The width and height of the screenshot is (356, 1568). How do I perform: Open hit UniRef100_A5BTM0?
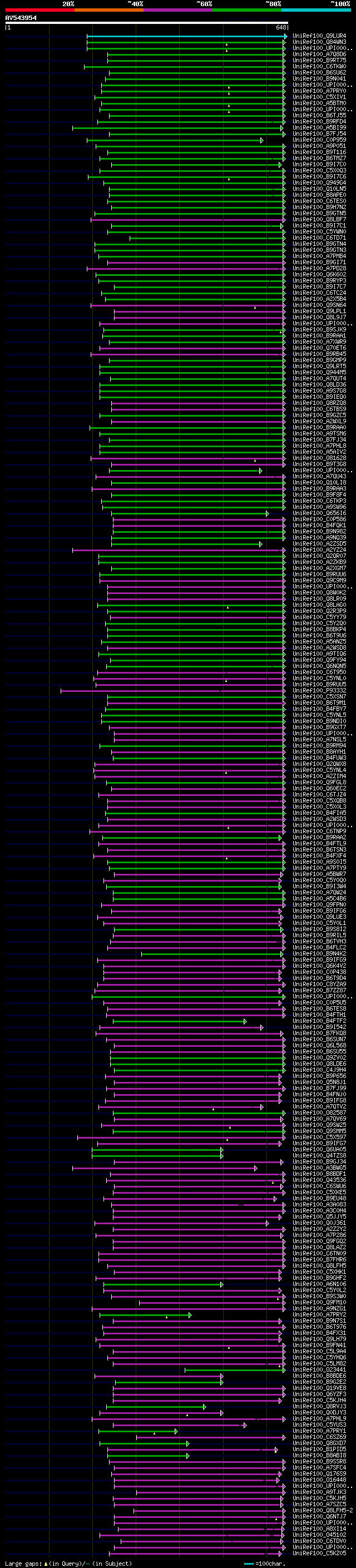click(x=319, y=103)
